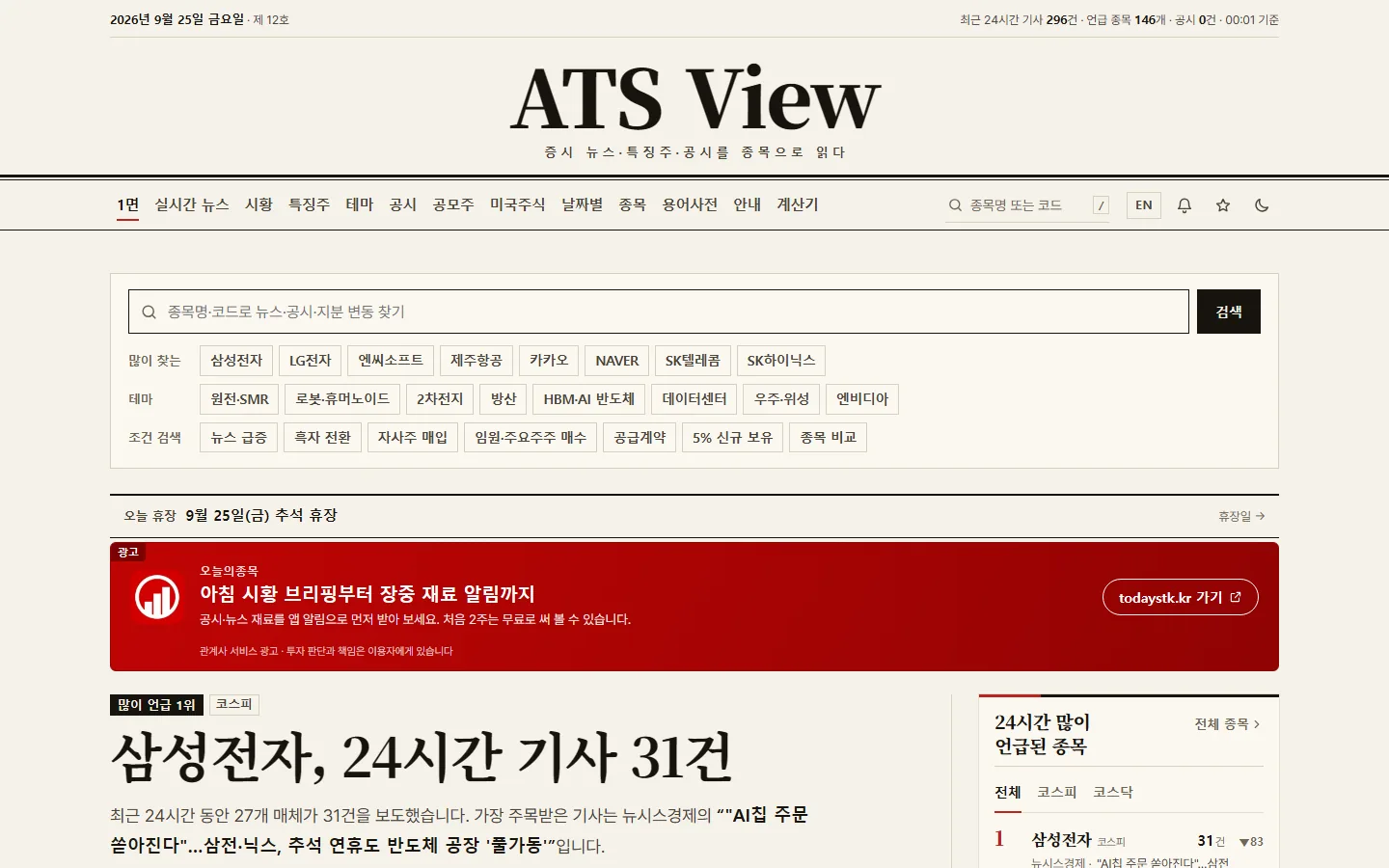Open the 테마 navigation item
The image size is (1389, 868).
360,204
